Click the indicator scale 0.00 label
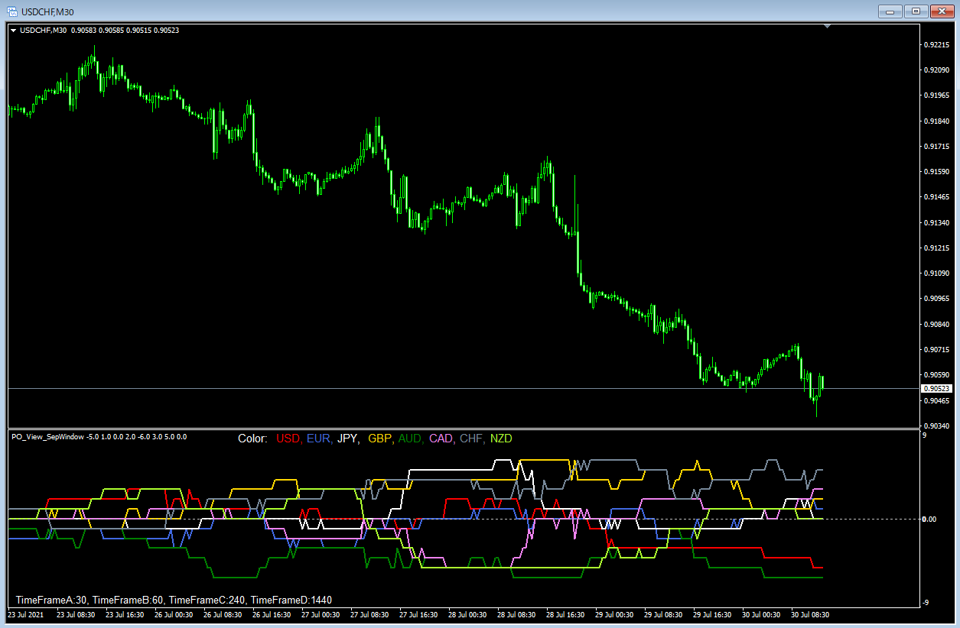 929,520
